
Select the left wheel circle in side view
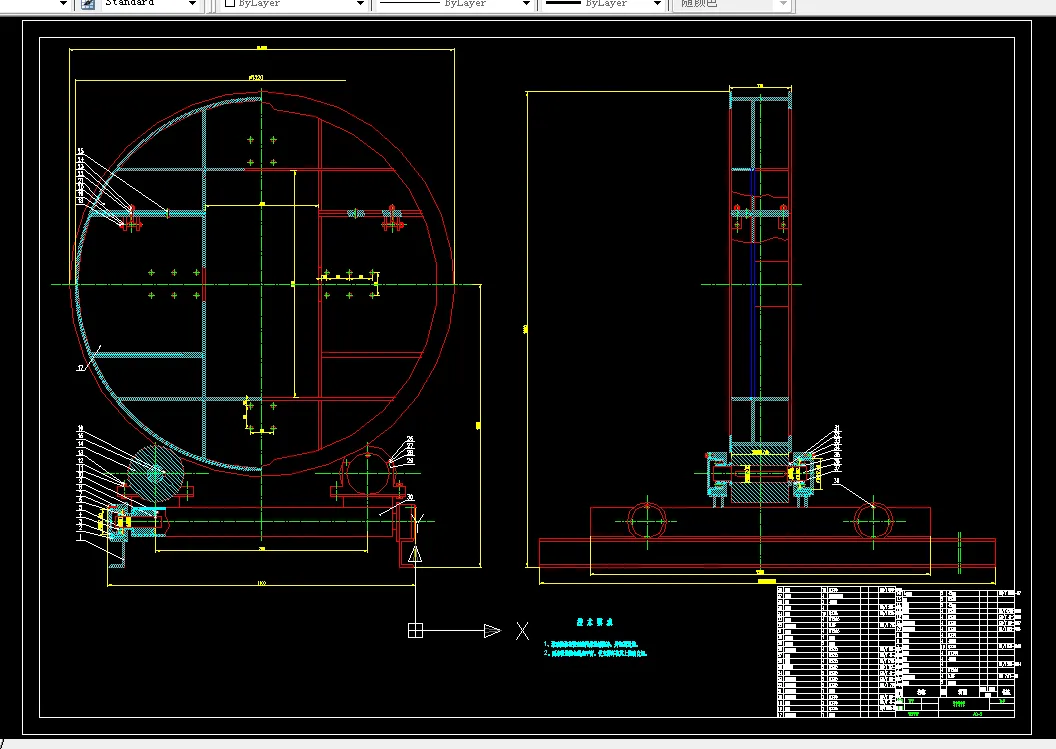coord(647,521)
